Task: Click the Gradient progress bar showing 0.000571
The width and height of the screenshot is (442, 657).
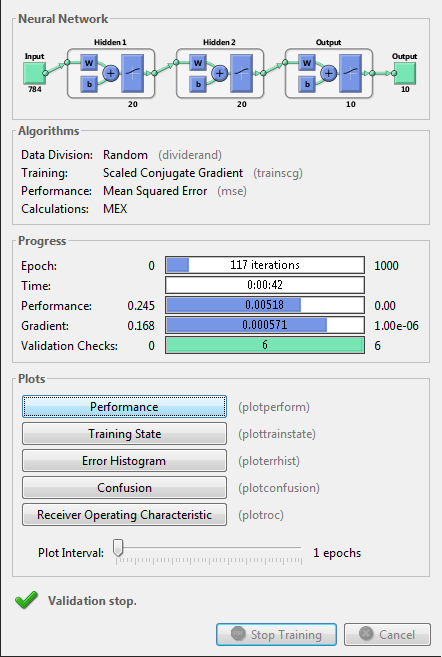Action: (265, 325)
